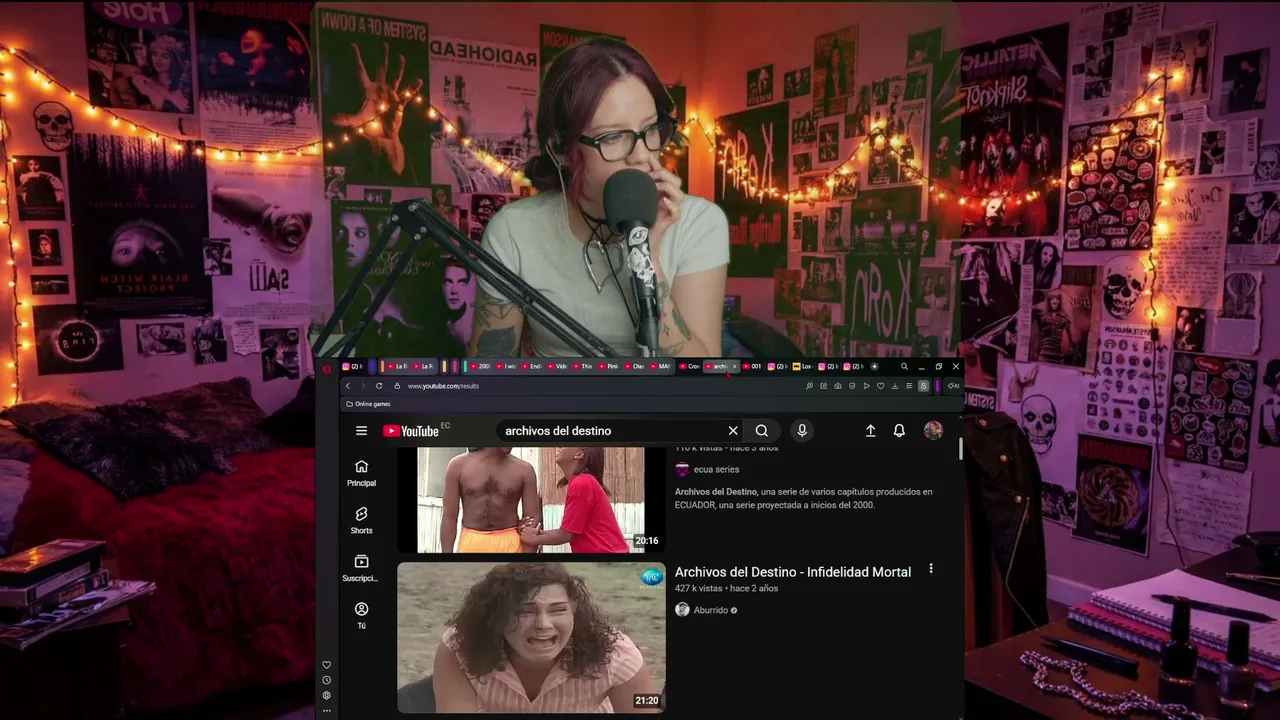Click the YouTube upload/create icon

tap(870, 431)
